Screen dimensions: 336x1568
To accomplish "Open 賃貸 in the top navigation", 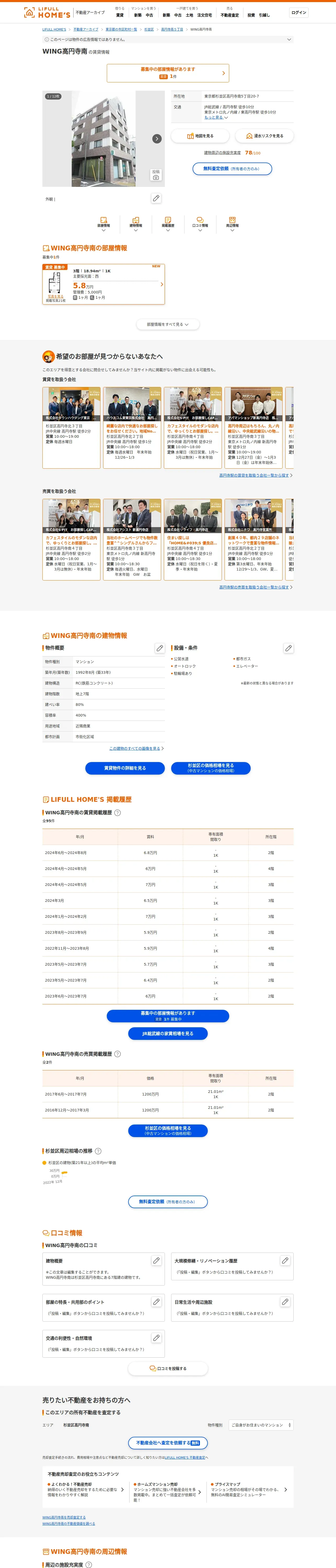I will click(x=120, y=15).
